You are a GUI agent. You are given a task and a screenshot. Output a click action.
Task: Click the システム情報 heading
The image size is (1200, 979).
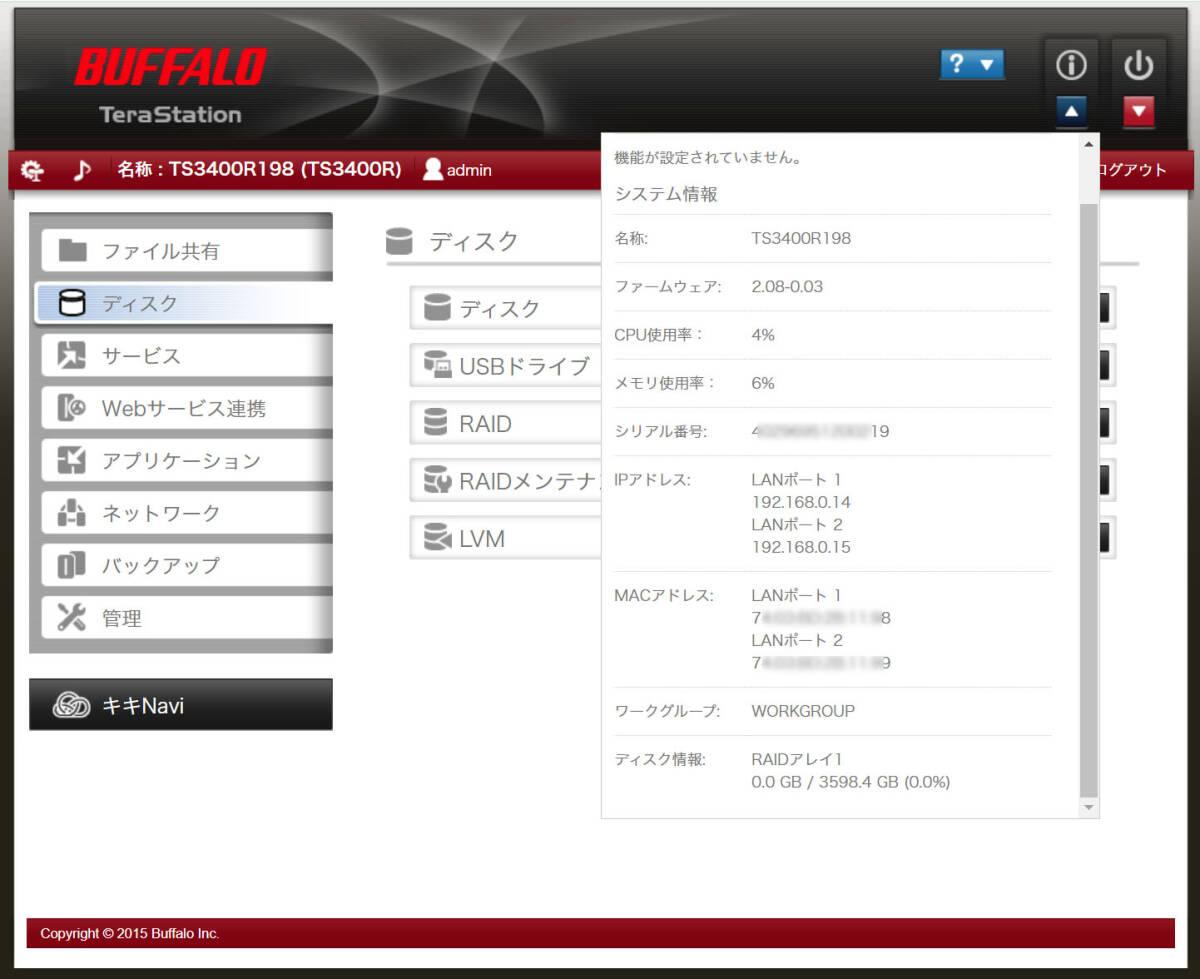(666, 195)
